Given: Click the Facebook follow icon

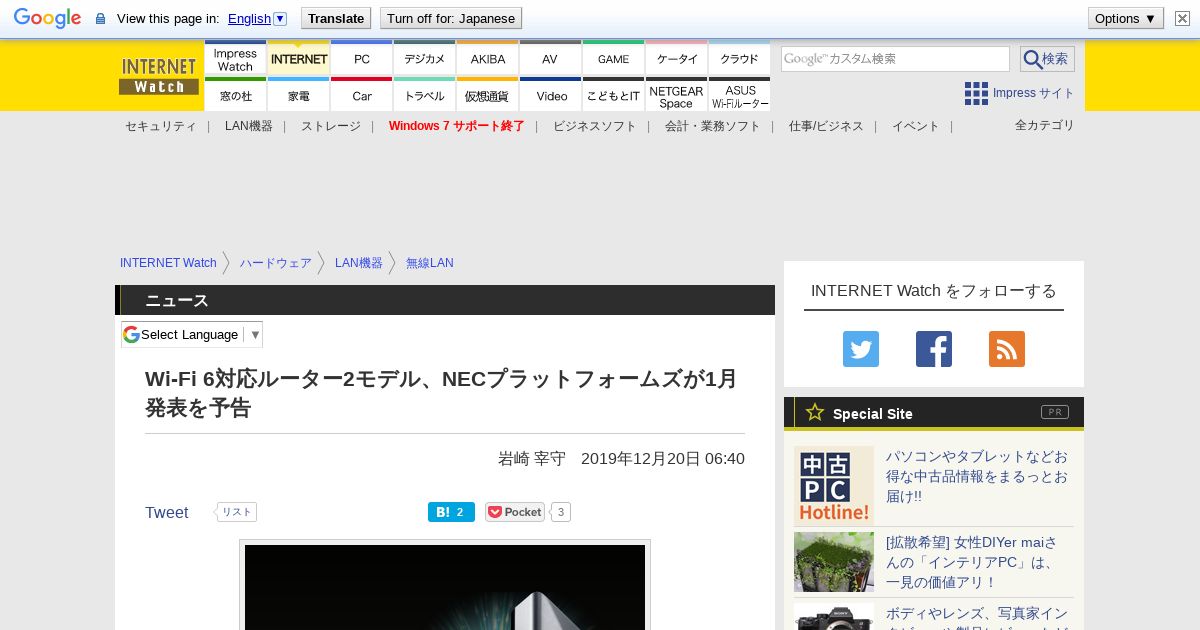Looking at the screenshot, I should pyautogui.click(x=934, y=349).
